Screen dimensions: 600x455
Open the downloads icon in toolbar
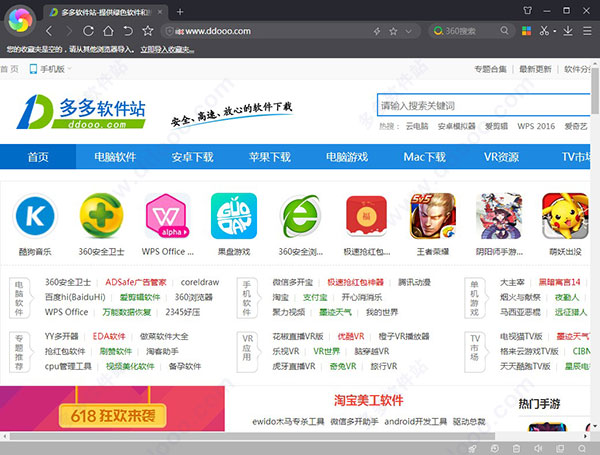coord(568,31)
